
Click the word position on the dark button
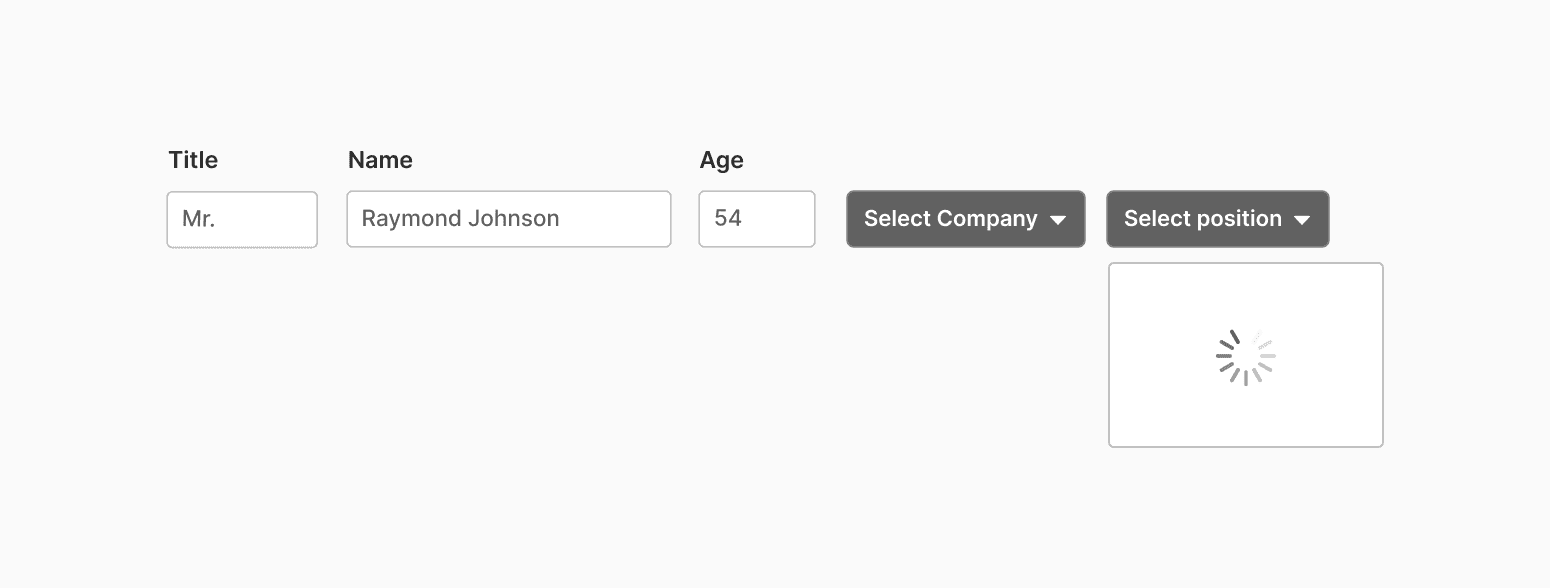tap(1235, 219)
